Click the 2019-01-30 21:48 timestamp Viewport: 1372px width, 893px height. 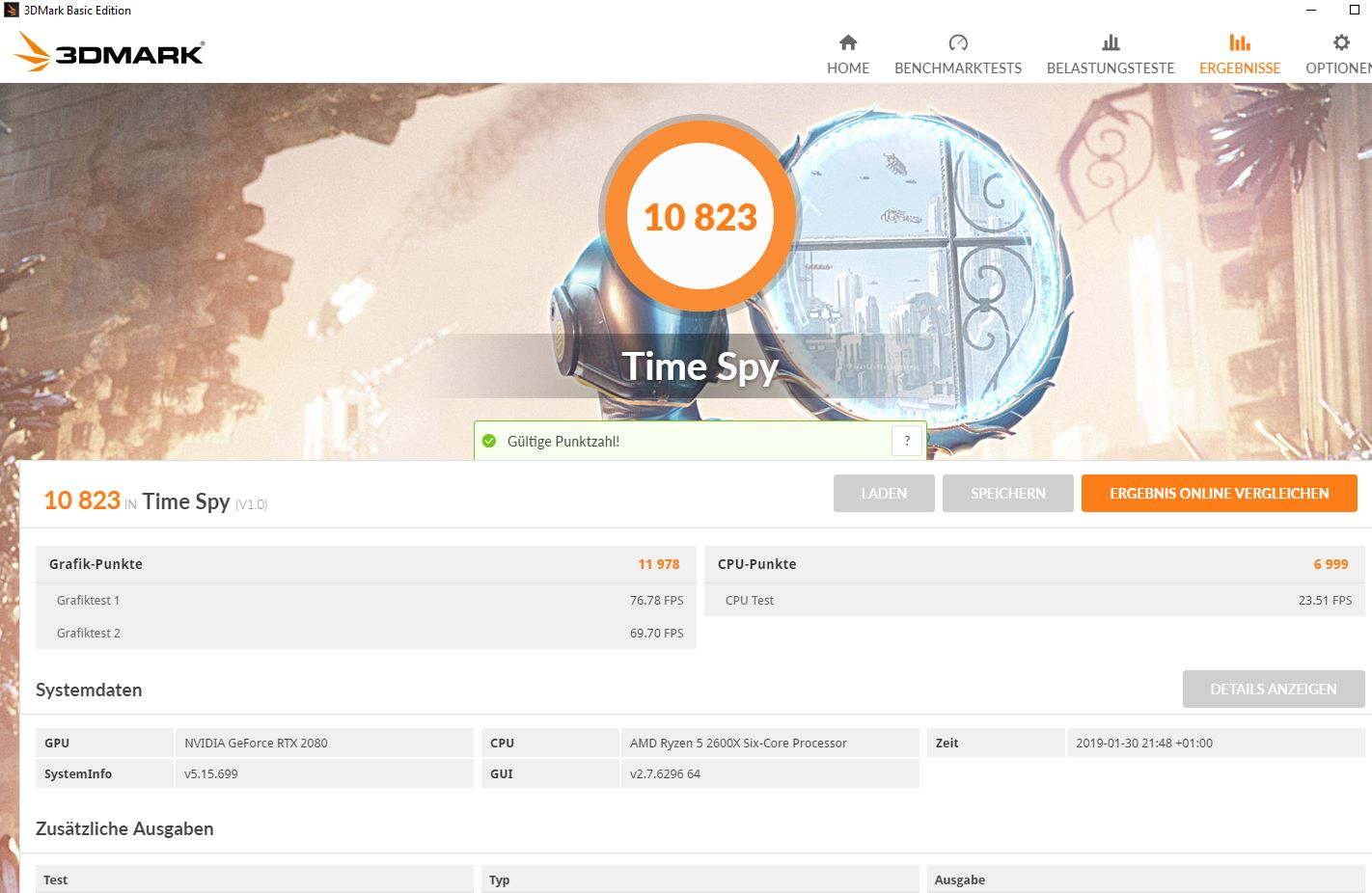pos(1144,743)
